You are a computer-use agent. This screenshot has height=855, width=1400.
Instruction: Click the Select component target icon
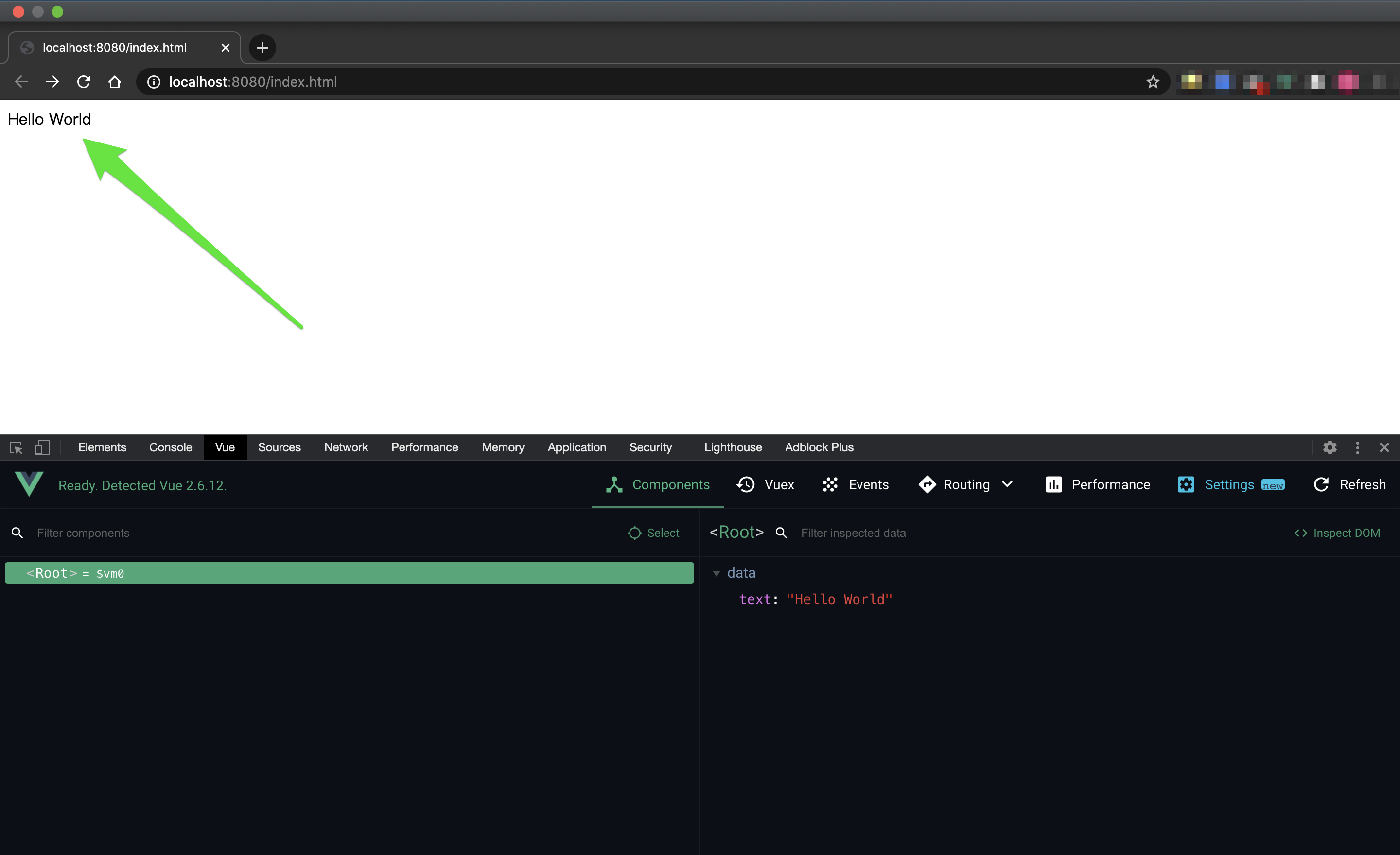pos(634,533)
